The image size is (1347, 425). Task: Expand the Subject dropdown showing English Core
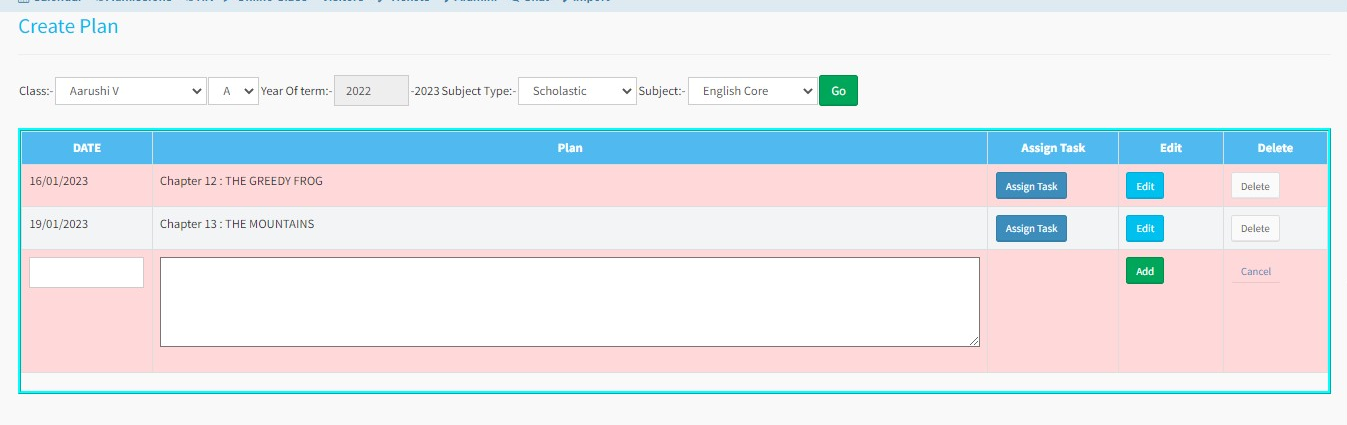point(752,91)
